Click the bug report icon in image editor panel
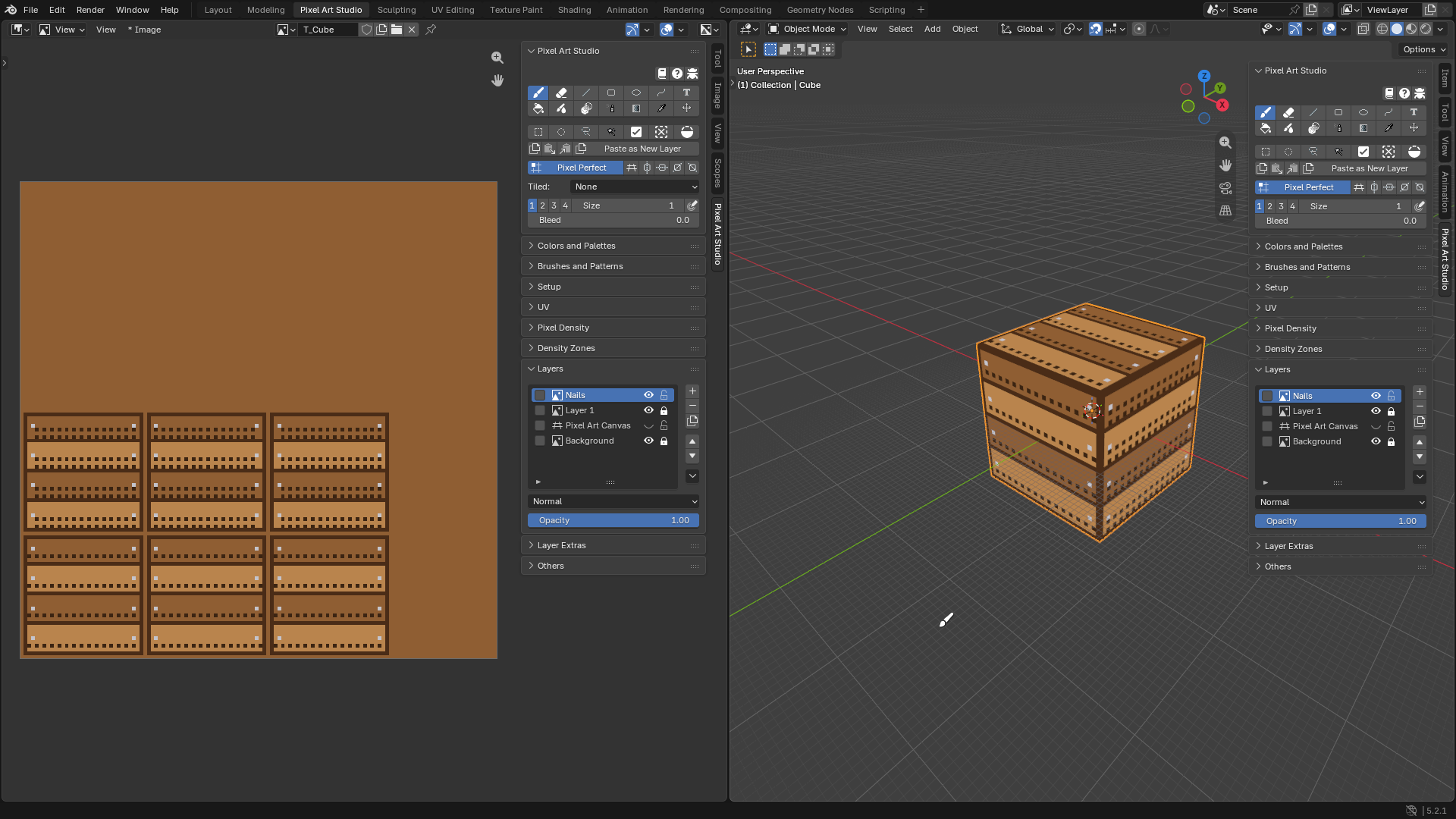 point(692,74)
